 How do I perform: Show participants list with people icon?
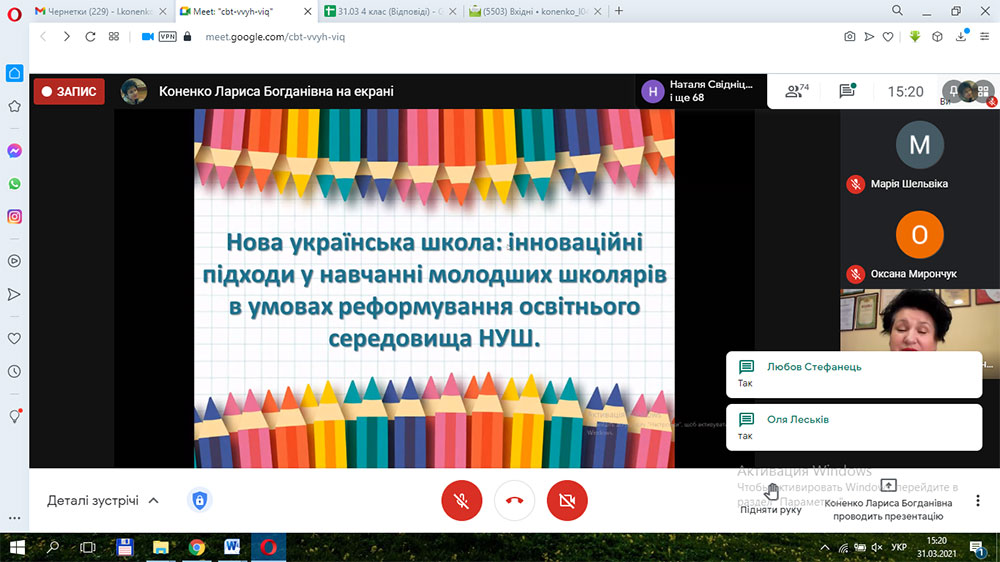797,91
